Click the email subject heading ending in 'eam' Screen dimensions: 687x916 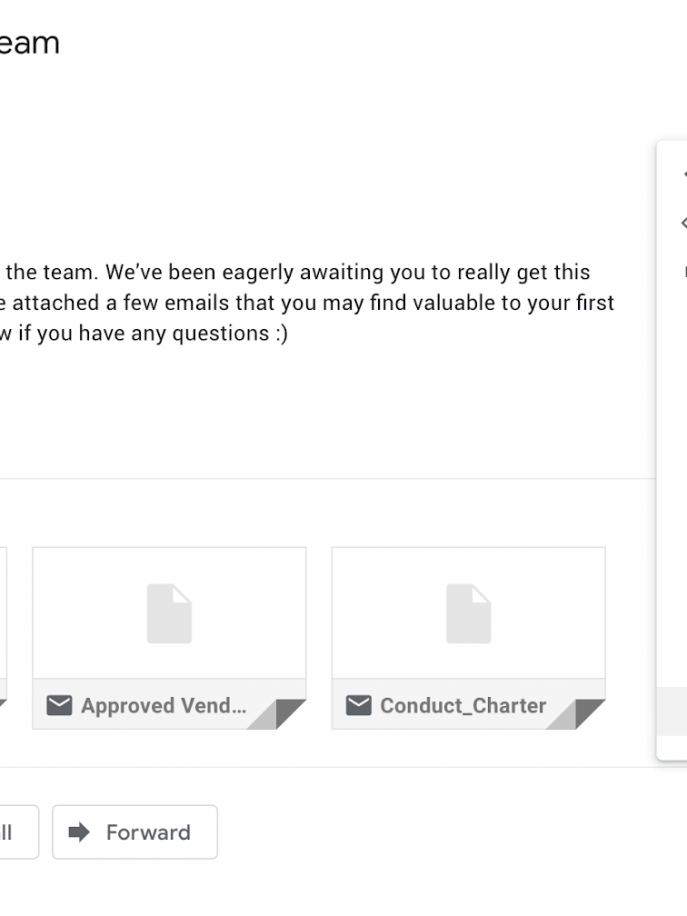click(x=28, y=43)
